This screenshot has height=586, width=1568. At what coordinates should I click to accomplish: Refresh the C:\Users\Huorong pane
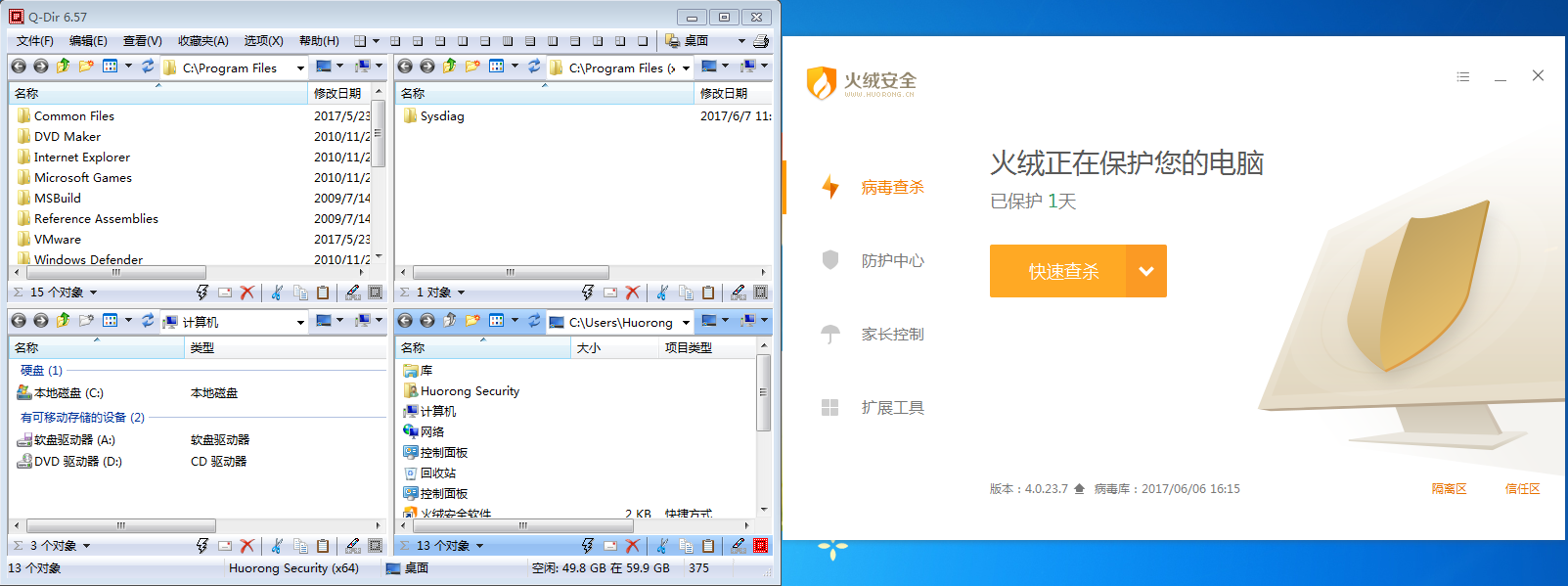coord(534,321)
